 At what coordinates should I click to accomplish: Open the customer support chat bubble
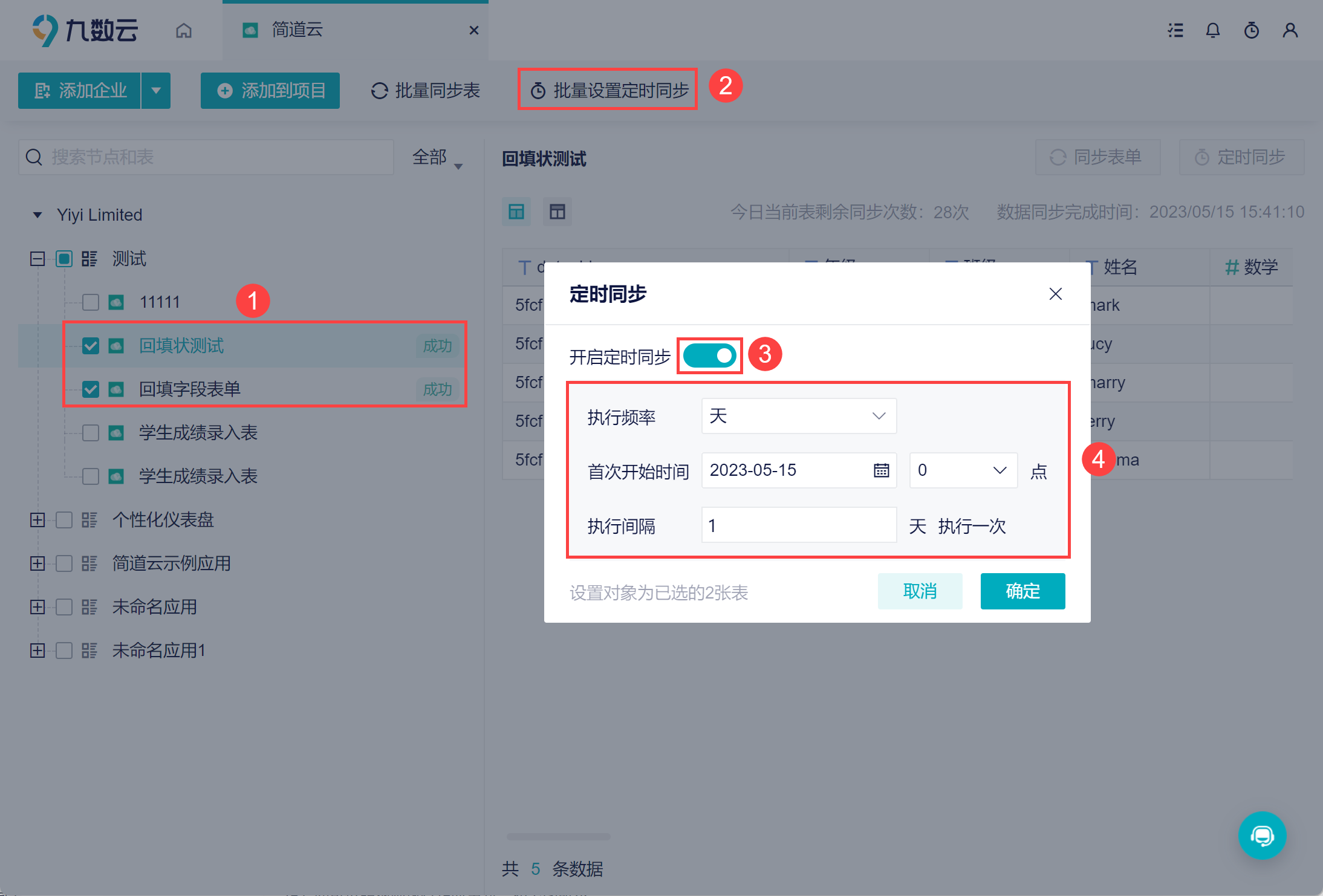pos(1262,836)
